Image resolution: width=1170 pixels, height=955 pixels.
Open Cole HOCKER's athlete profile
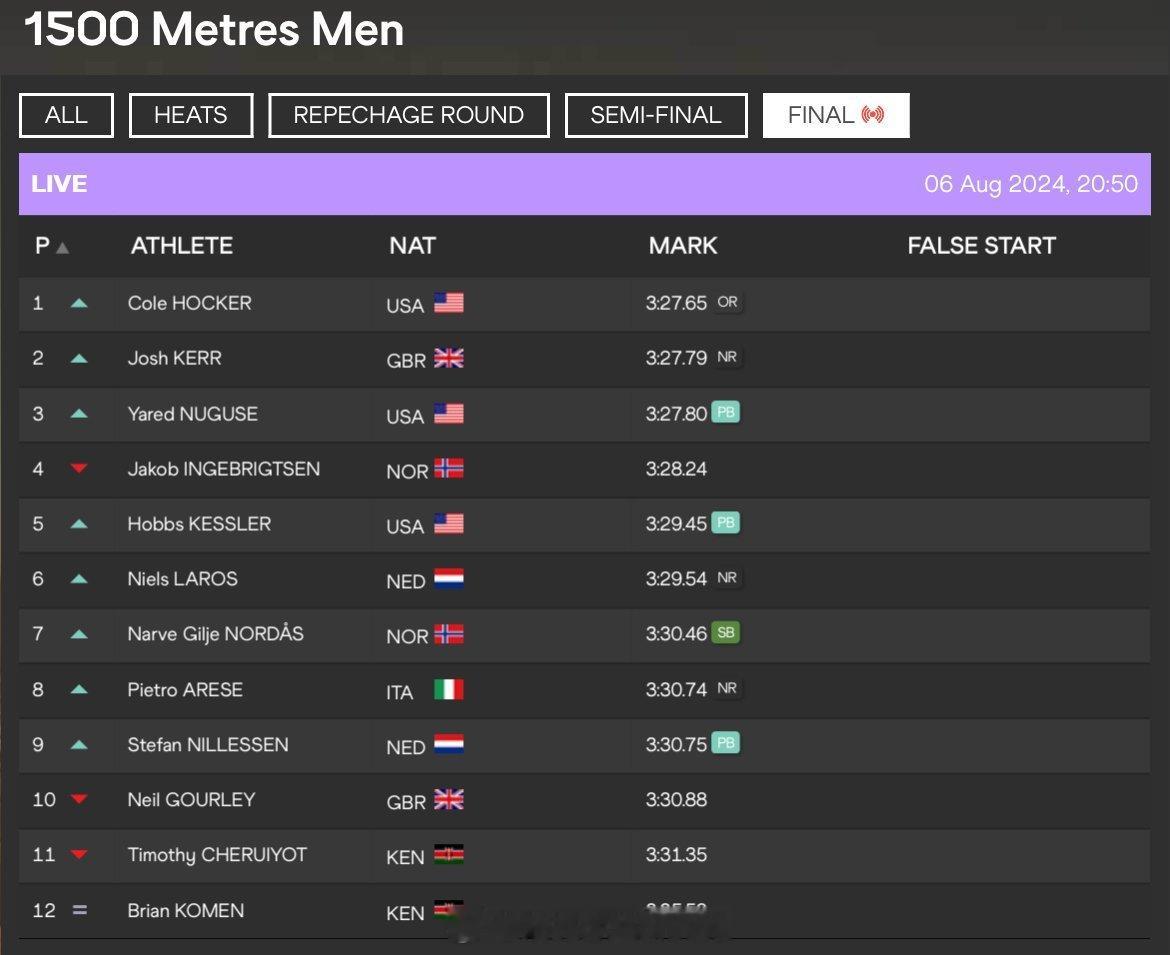click(190, 303)
